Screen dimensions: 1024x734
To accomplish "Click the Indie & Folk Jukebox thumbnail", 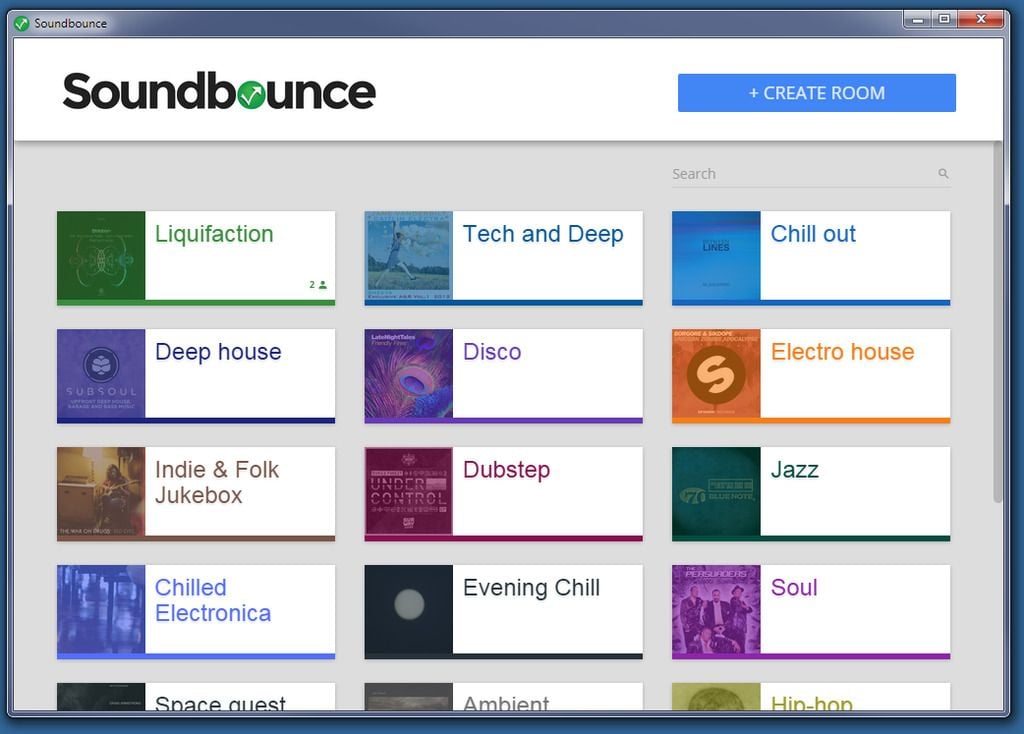I will 101,492.
